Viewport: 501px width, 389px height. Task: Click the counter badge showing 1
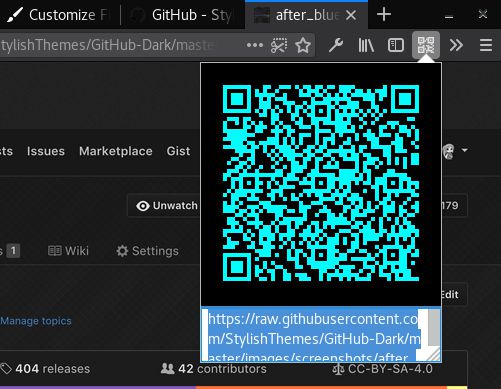coord(13,251)
